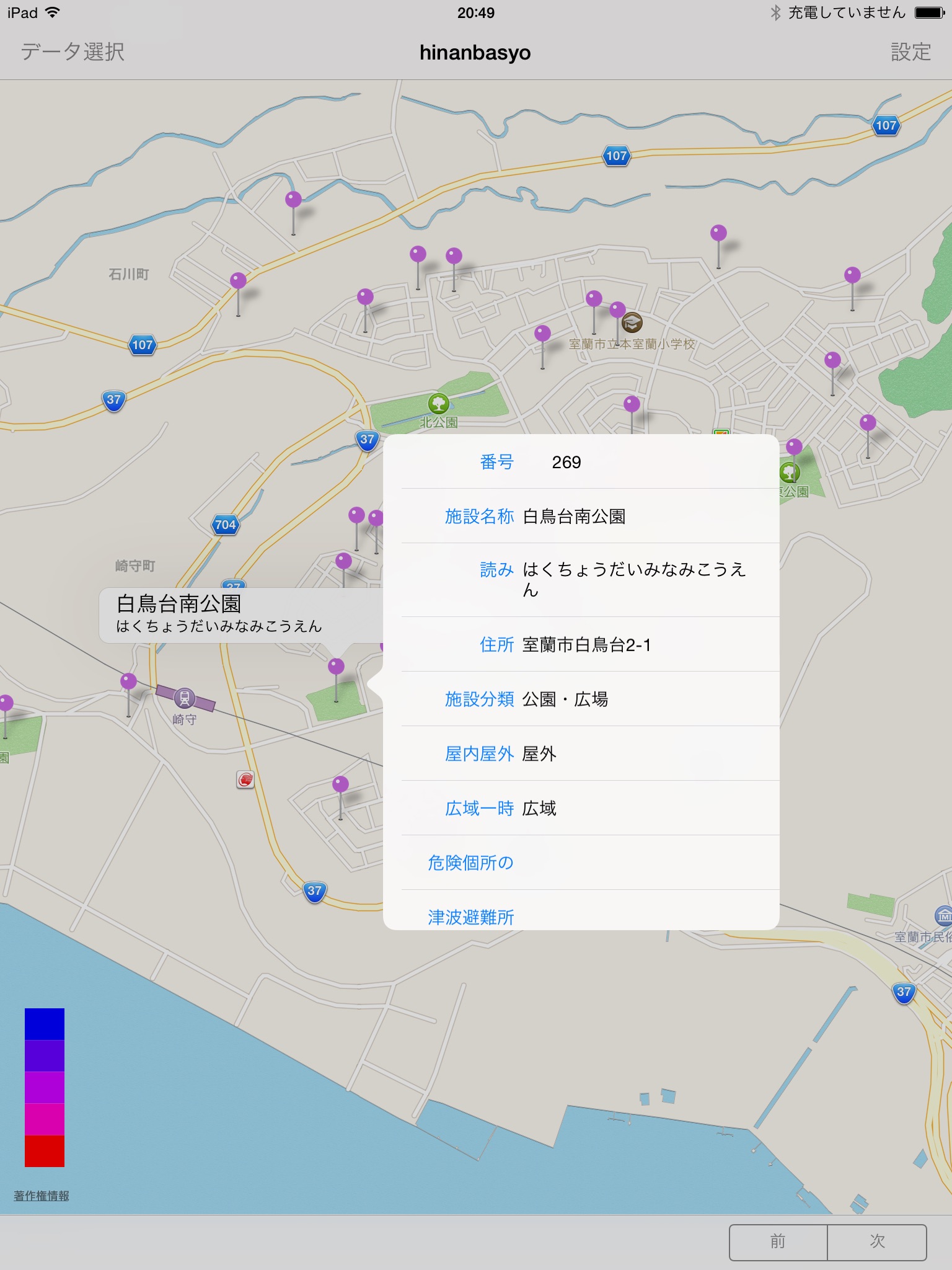
Task: Tap the purple pin left of 崎守 station
Action: point(128,682)
